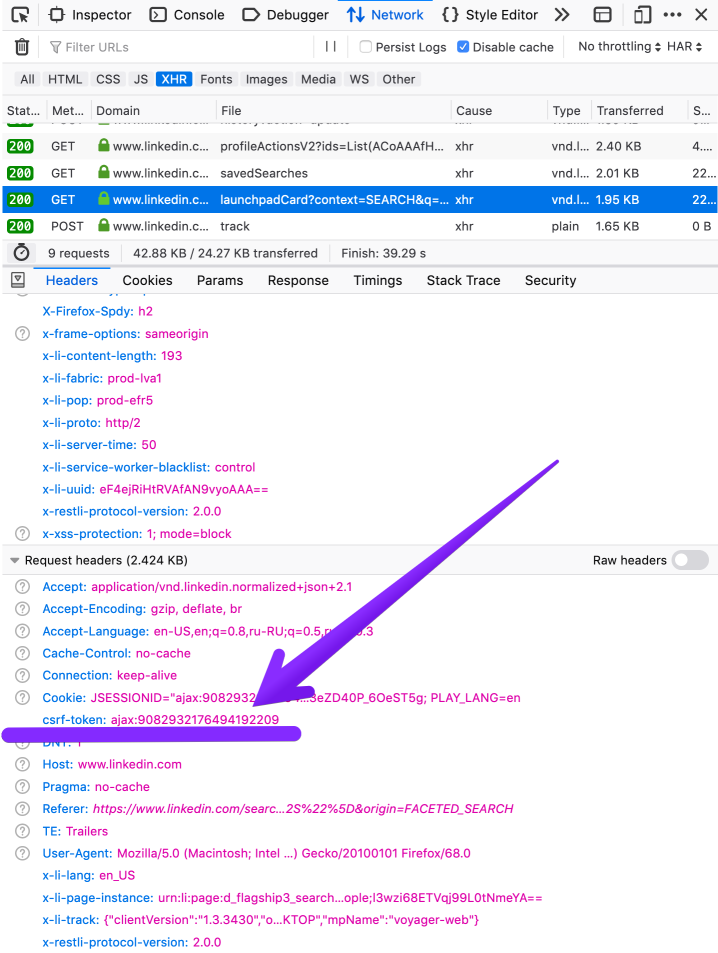
Task: Open help icon for Cache-Control header
Action: (22, 653)
